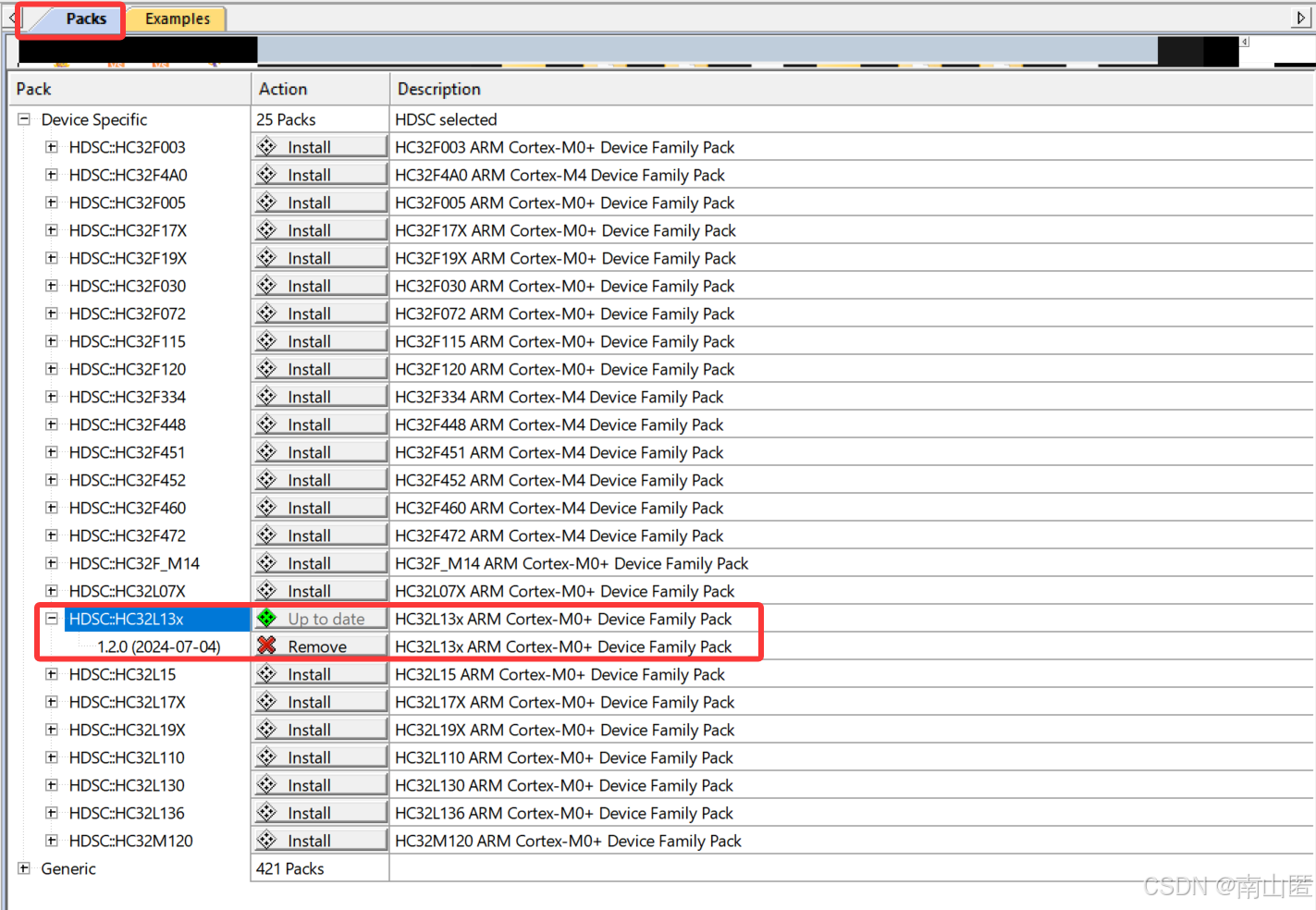Remove HC32L13x version 1.2.0
Viewport: 1316px width, 910px height.
320,646
